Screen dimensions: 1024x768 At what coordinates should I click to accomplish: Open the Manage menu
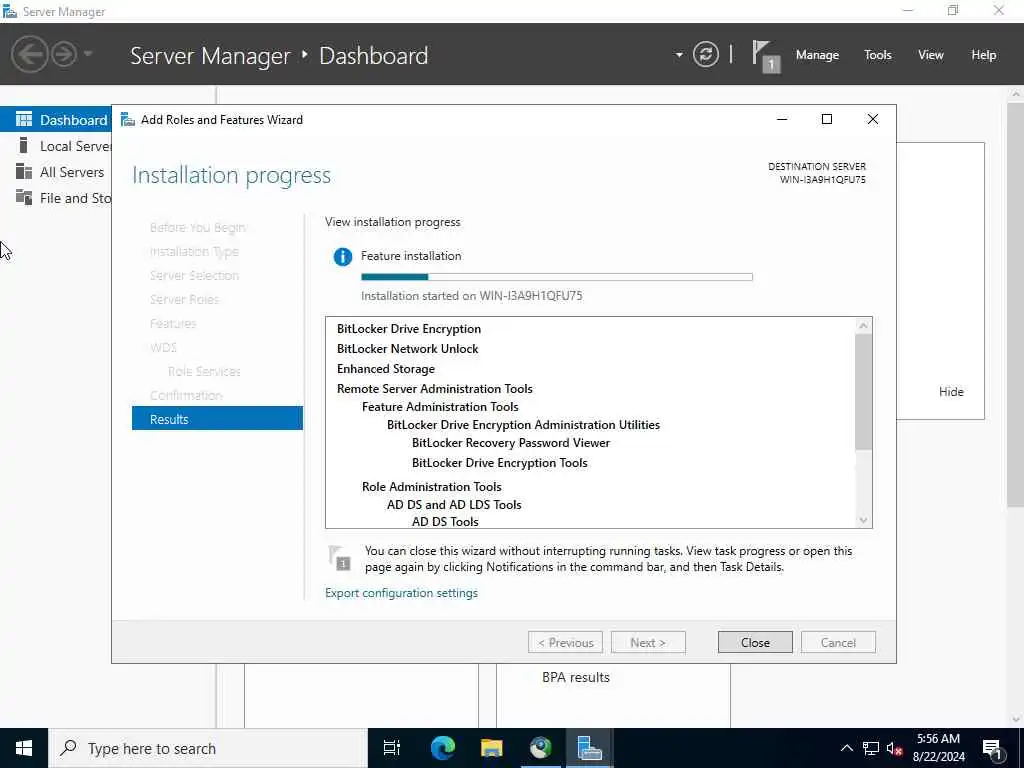(x=817, y=55)
